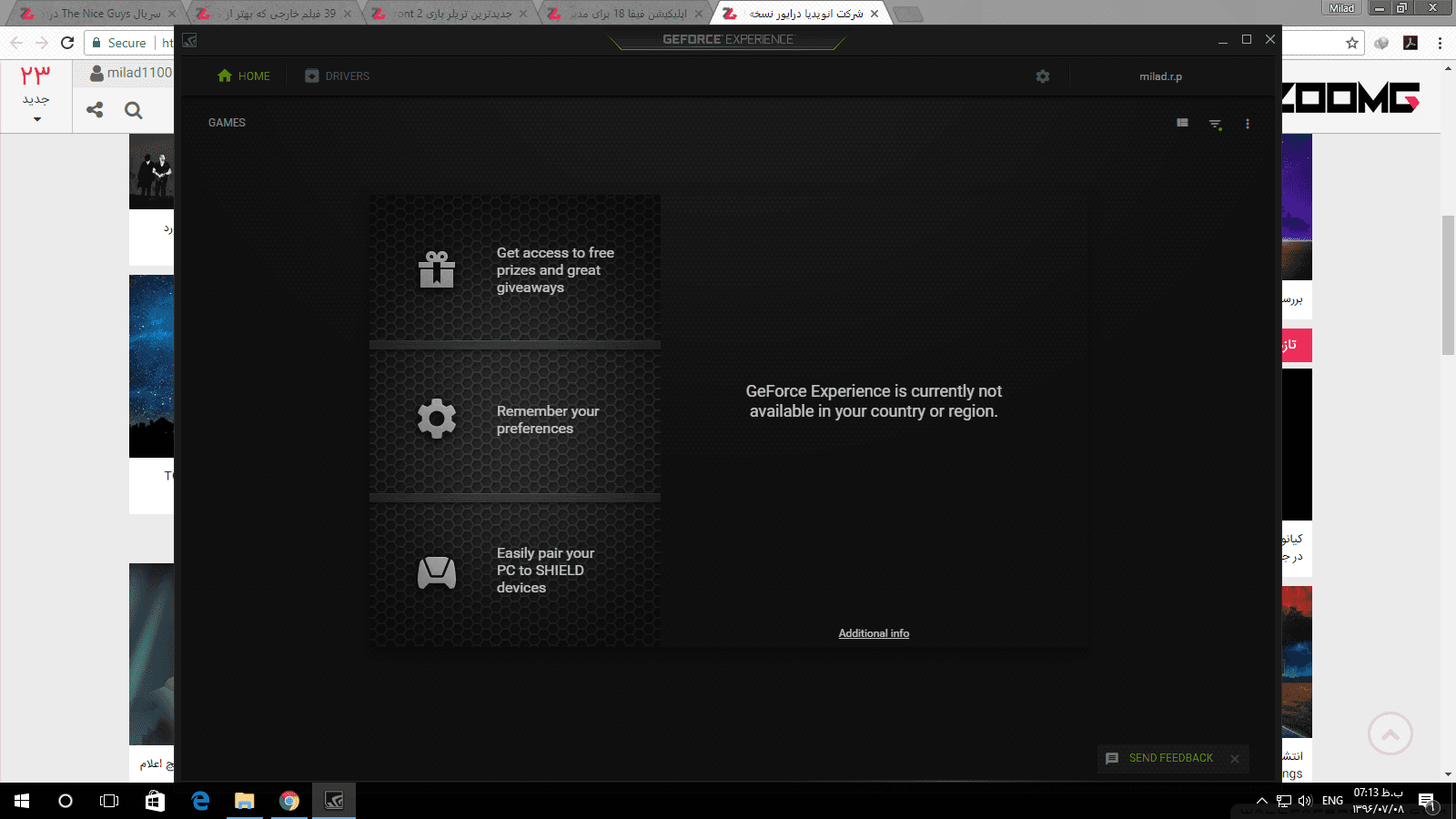Switch to Chrome on taskbar
This screenshot has width=1456, height=819.
click(289, 801)
